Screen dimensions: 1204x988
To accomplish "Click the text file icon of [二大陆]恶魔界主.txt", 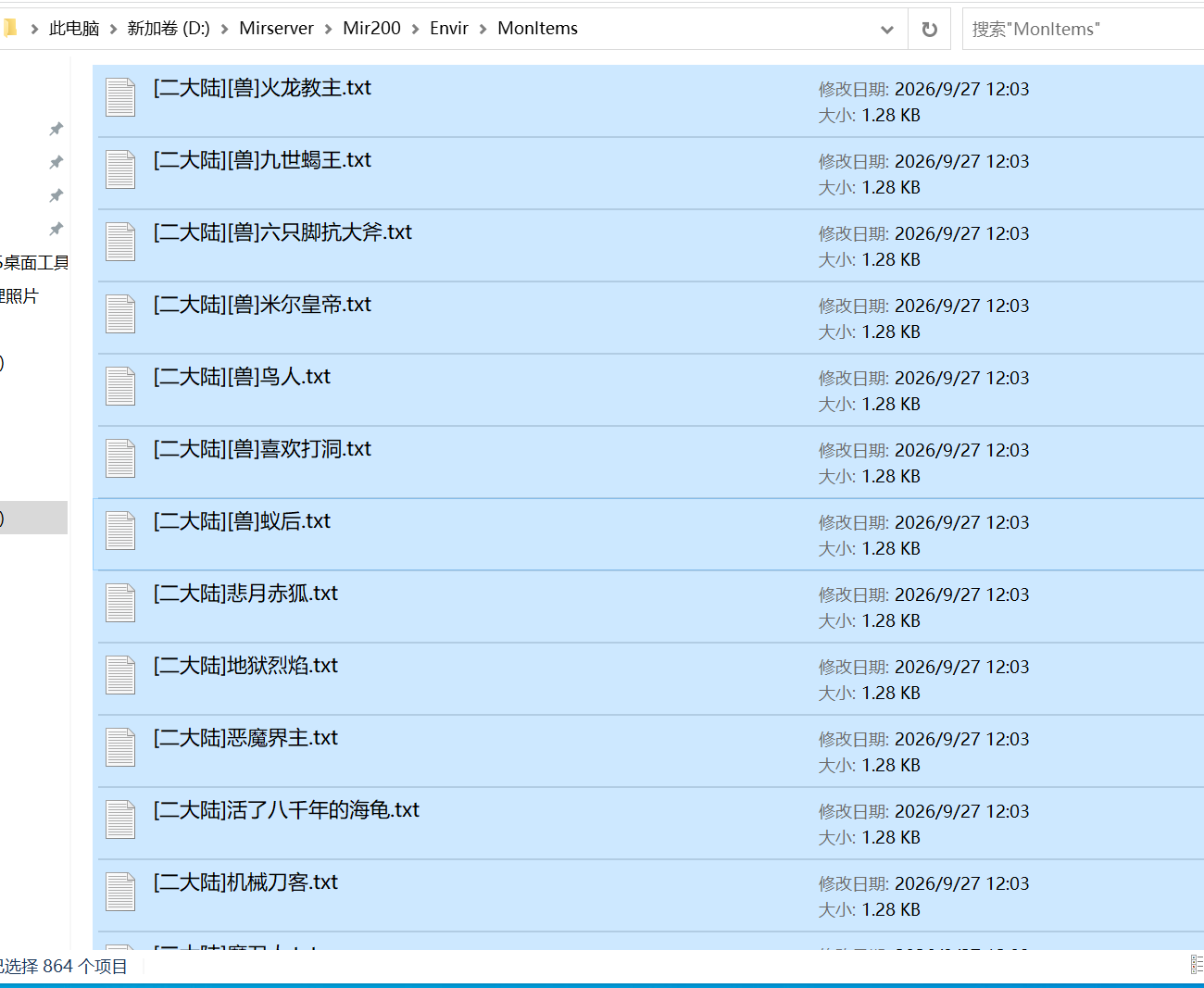I will (x=120, y=747).
